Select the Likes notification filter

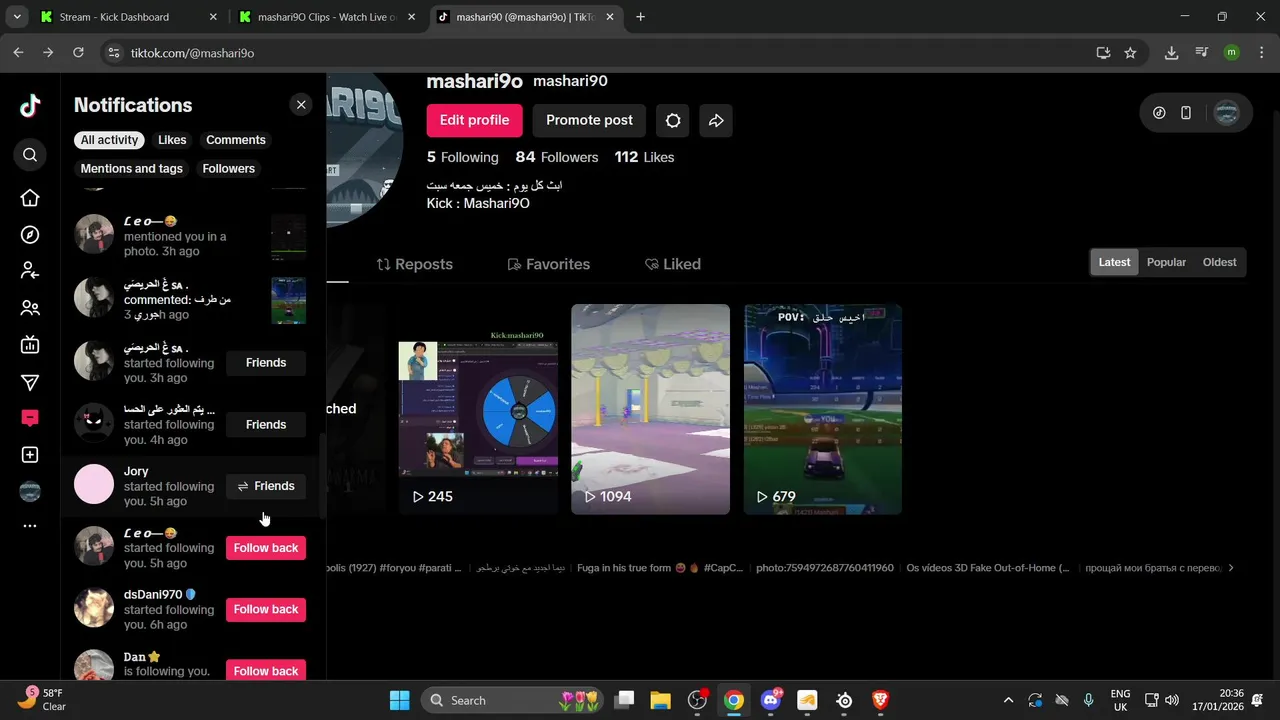tap(172, 140)
